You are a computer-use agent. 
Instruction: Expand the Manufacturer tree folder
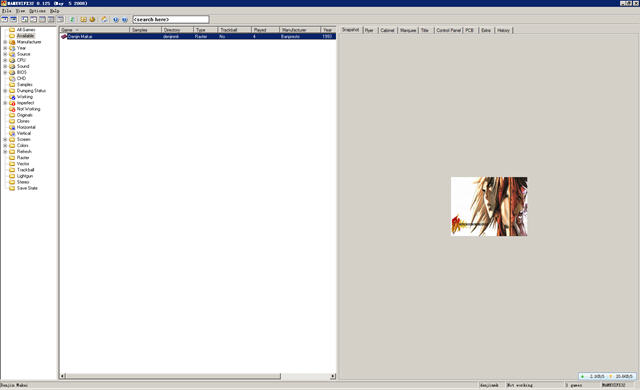click(x=5, y=42)
